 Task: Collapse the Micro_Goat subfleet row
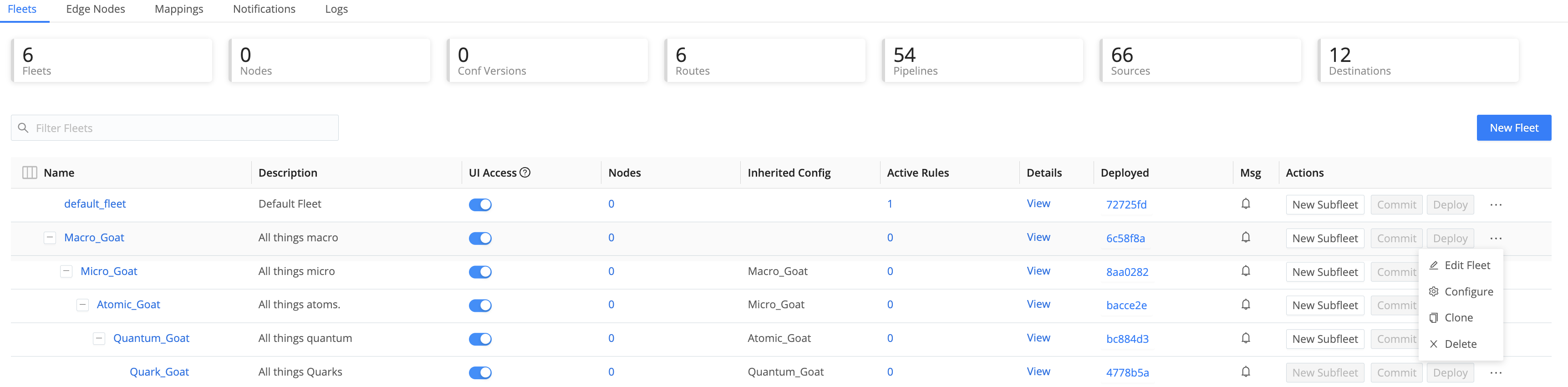coord(66,271)
